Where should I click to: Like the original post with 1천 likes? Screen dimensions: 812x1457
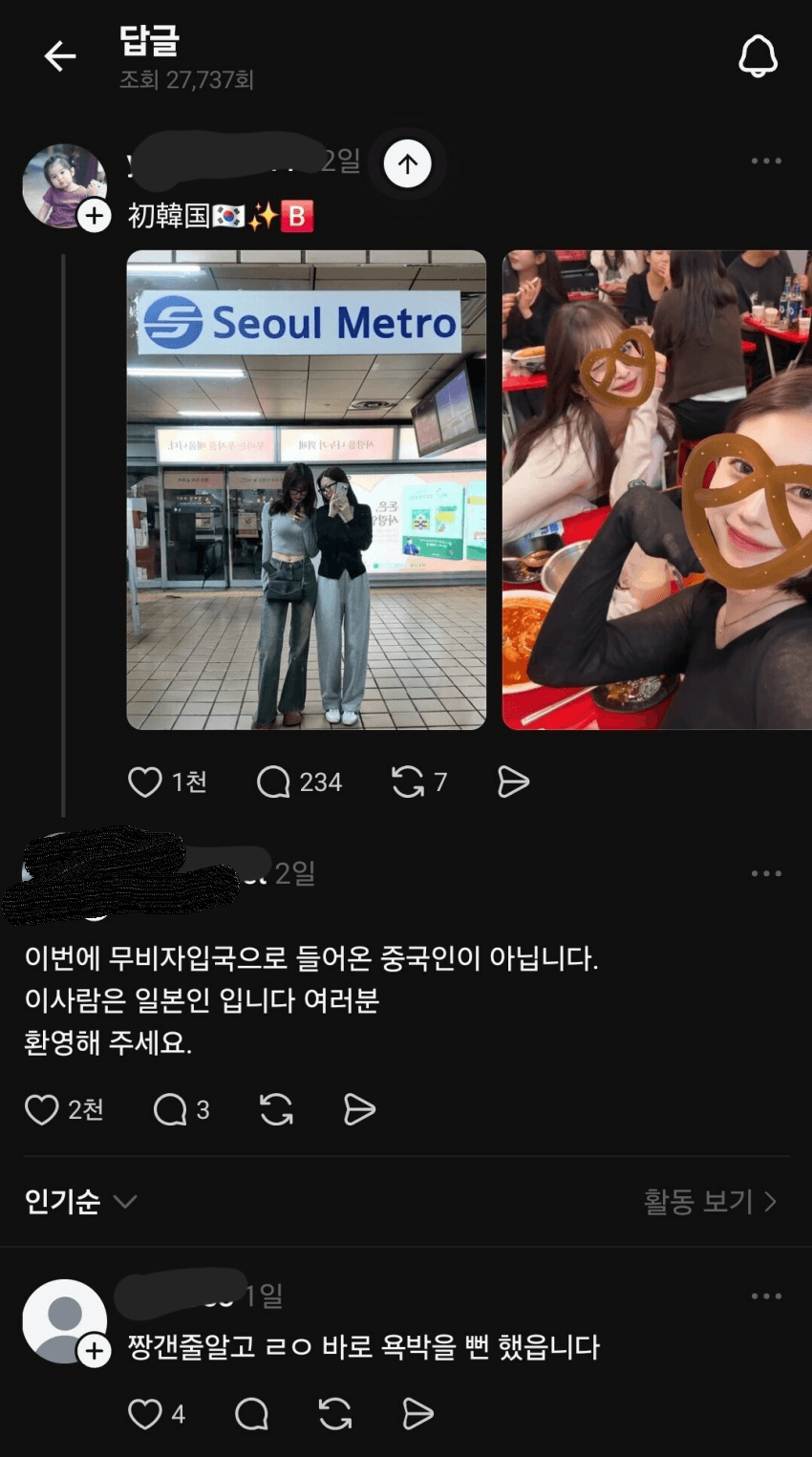tap(145, 782)
